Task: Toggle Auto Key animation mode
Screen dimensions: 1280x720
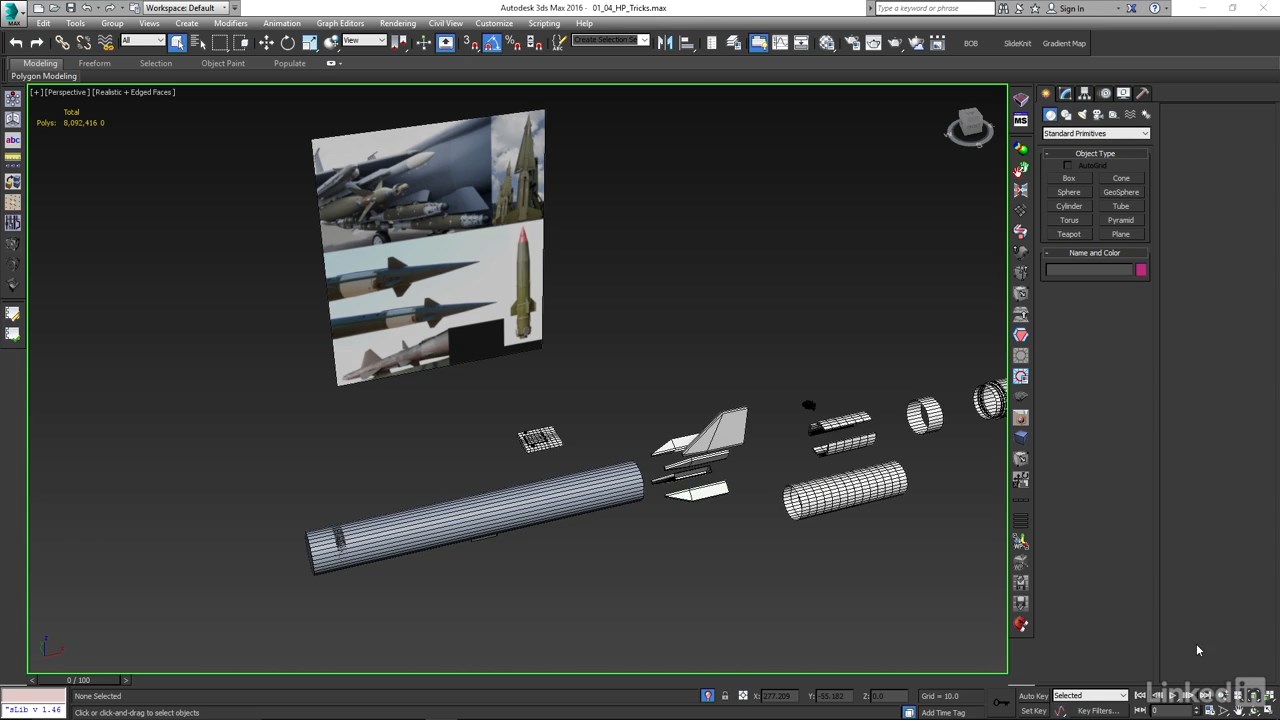Action: point(1033,696)
